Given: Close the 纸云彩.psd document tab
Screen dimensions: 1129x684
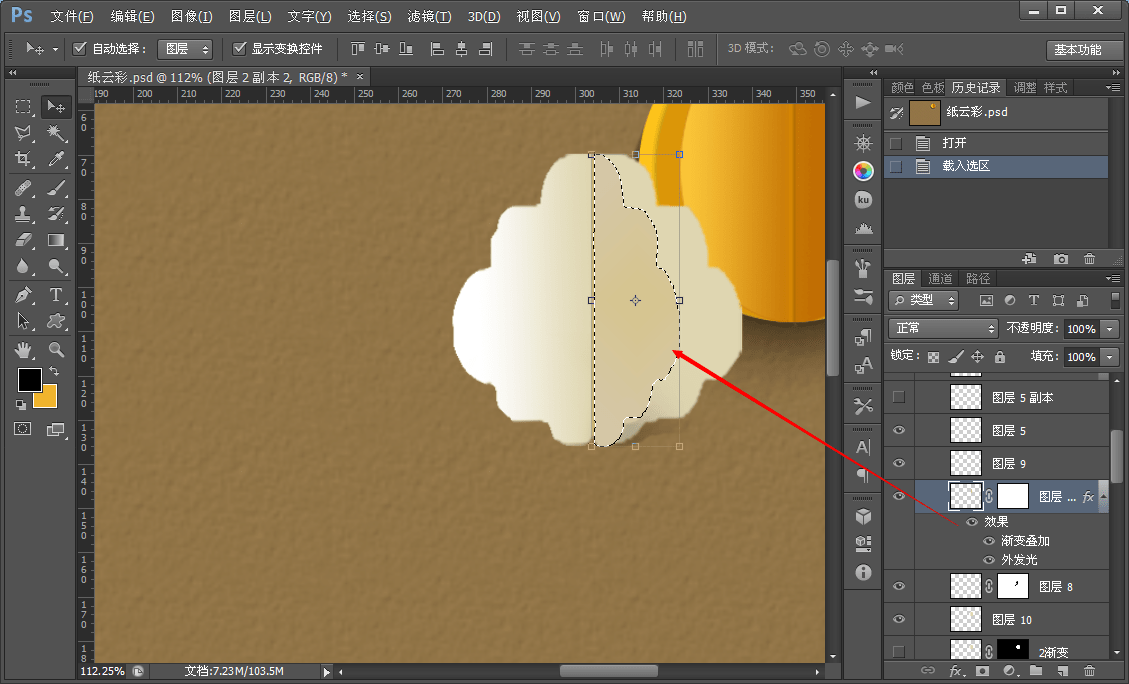Looking at the screenshot, I should coord(359,76).
